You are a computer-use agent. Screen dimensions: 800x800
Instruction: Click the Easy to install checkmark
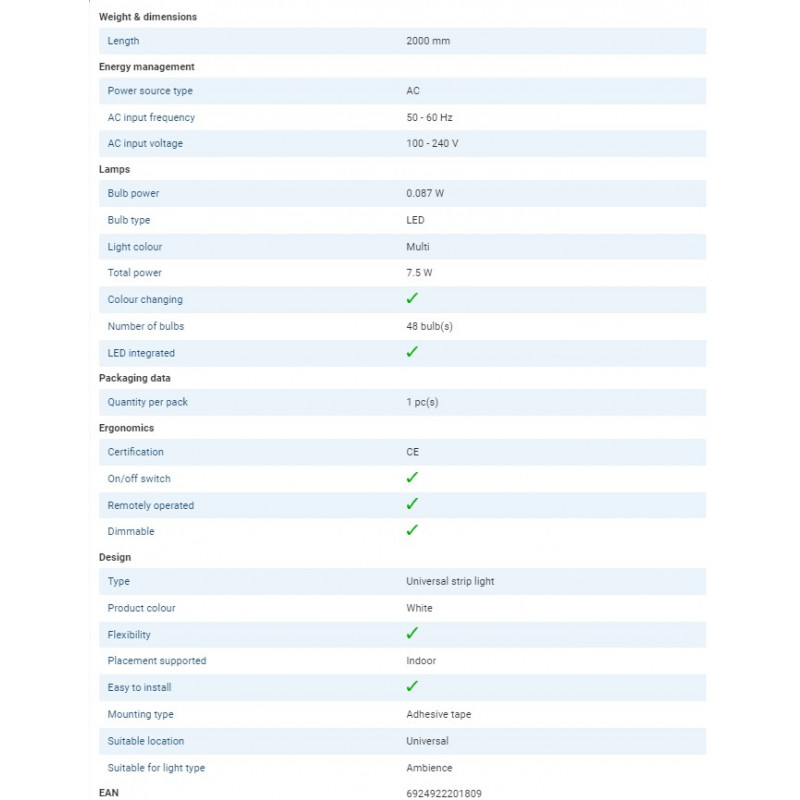(x=412, y=687)
